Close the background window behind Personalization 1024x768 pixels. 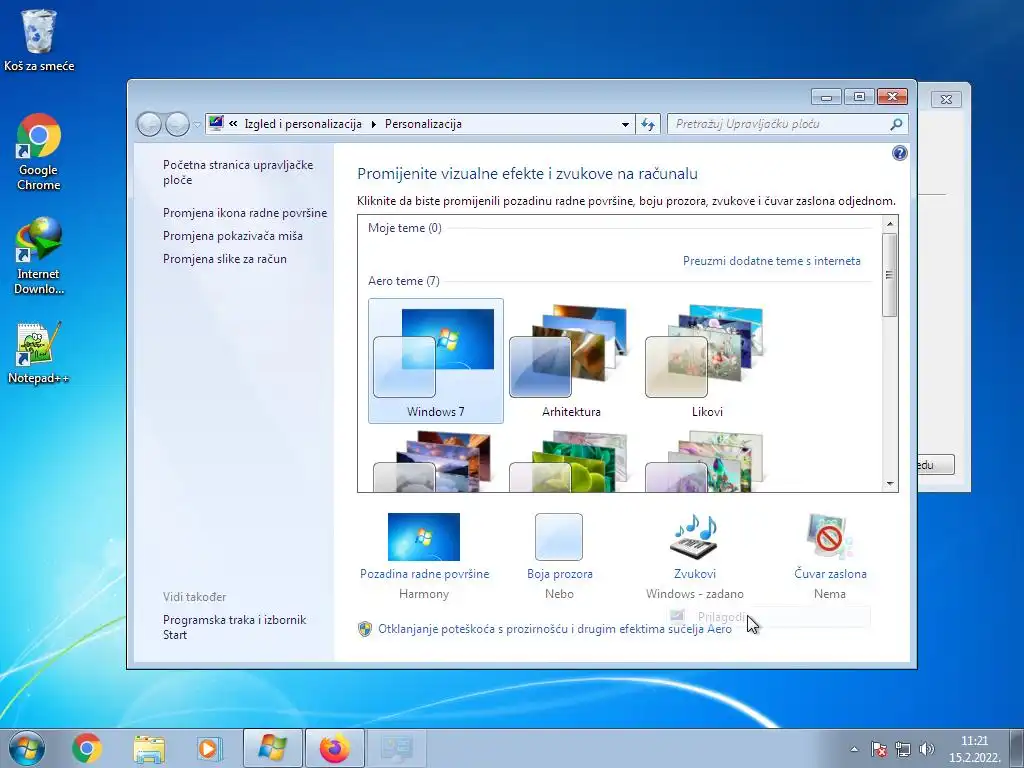click(x=946, y=99)
